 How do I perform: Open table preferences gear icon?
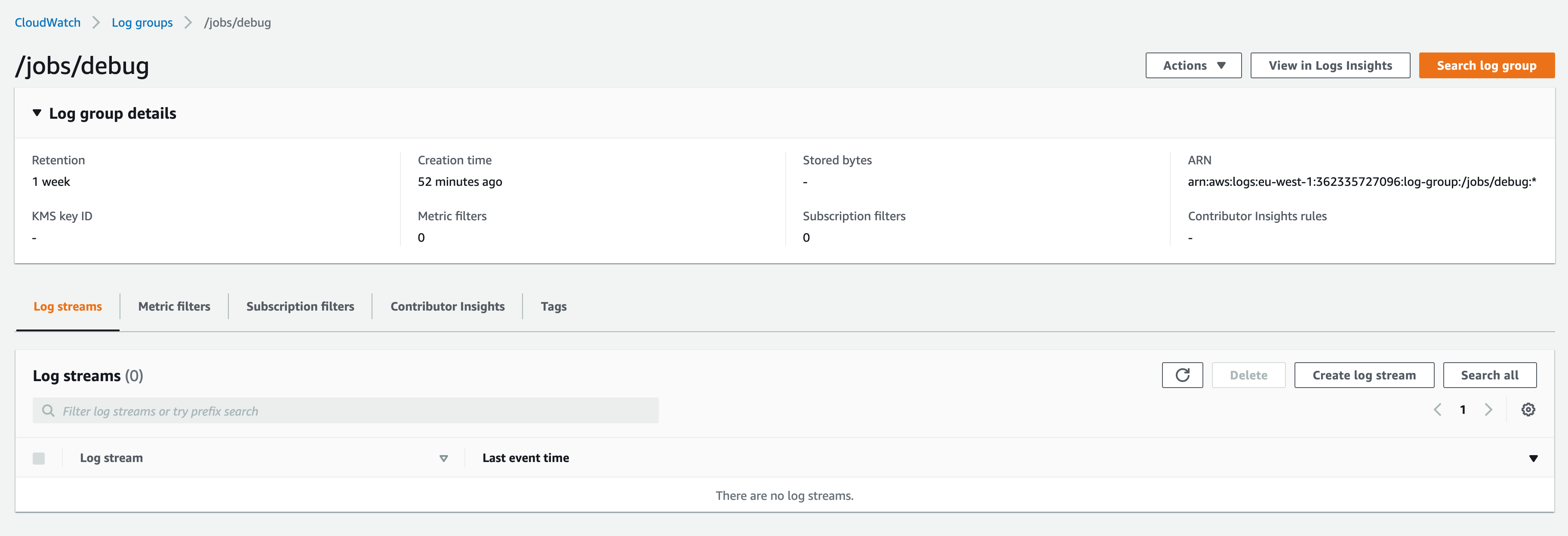(1528, 410)
